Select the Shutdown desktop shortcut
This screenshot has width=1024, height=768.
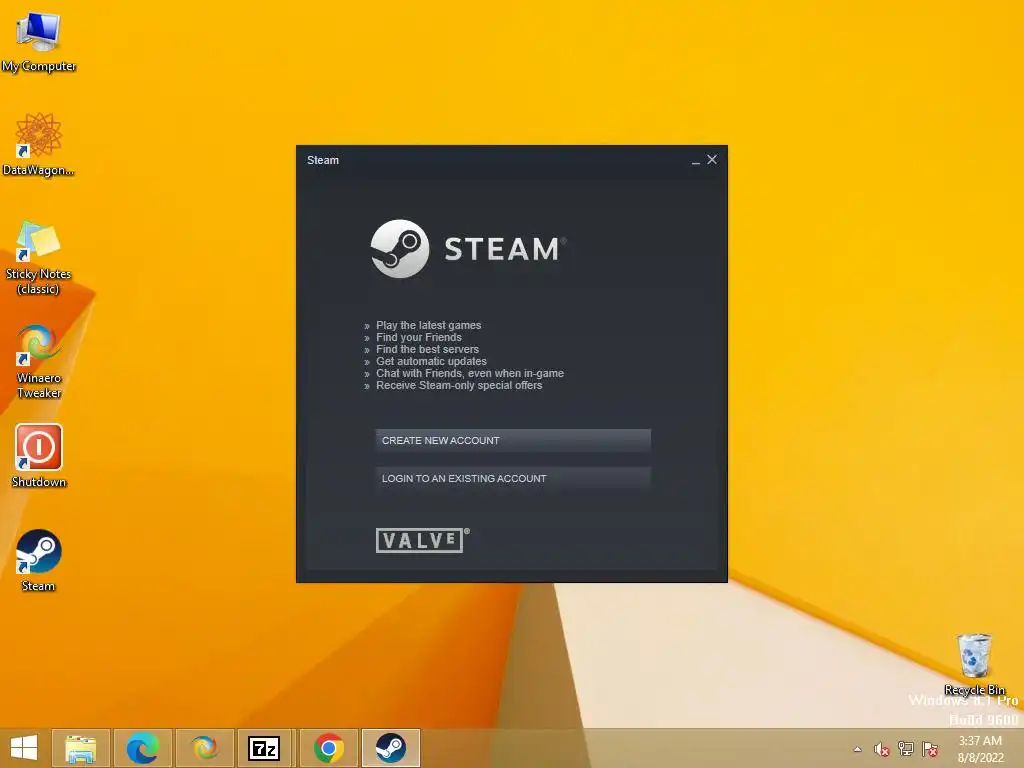click(39, 456)
